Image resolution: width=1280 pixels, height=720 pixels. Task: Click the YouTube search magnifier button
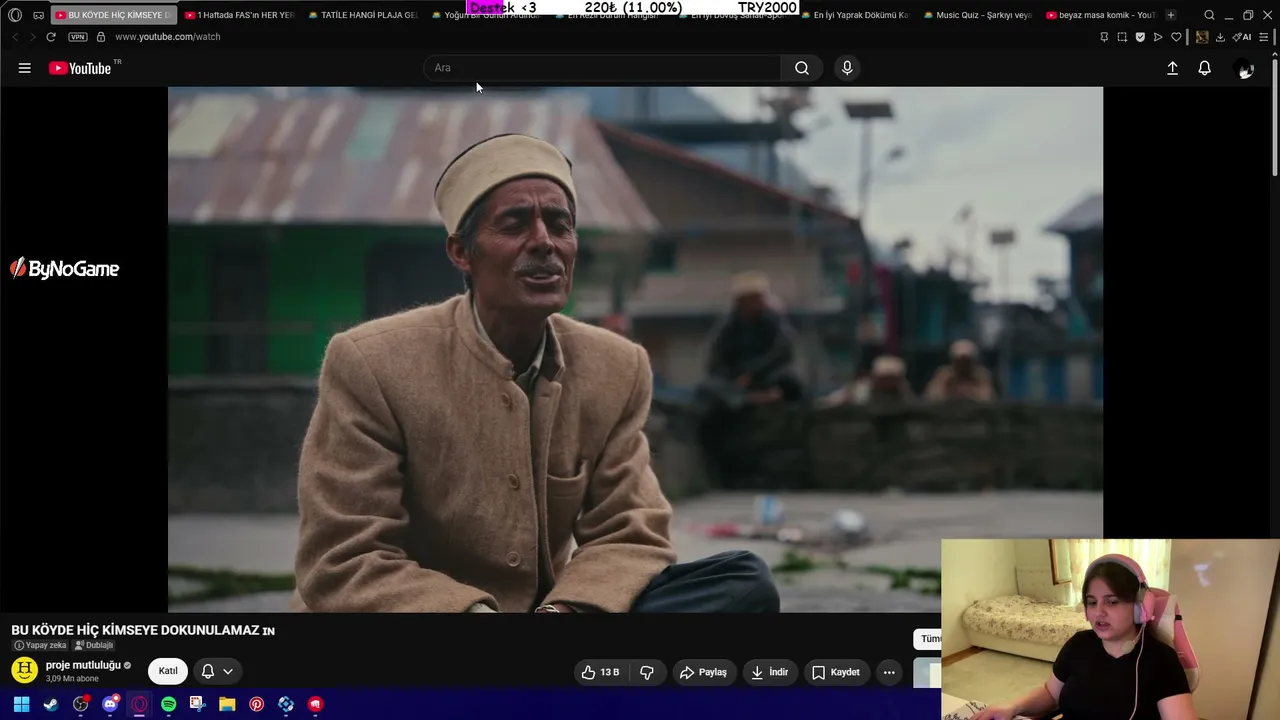[x=802, y=68]
